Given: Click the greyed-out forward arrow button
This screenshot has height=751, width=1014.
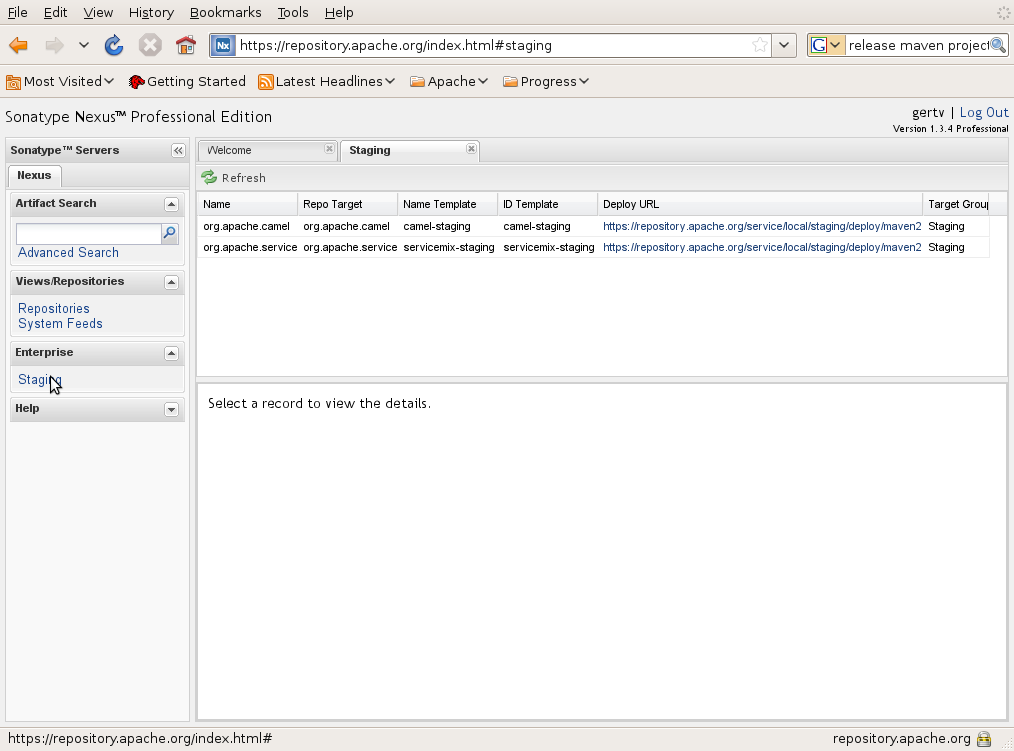Looking at the screenshot, I should tap(54, 45).
